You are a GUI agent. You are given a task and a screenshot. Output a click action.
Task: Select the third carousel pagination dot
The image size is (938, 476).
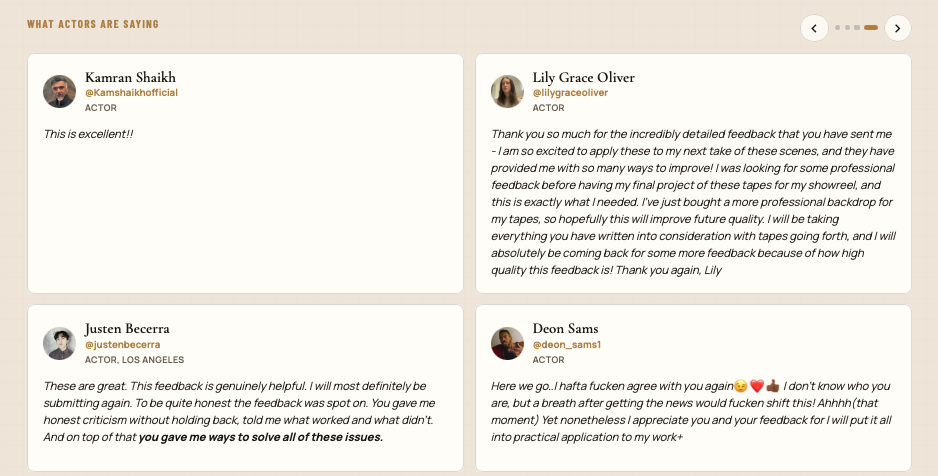[857, 28]
